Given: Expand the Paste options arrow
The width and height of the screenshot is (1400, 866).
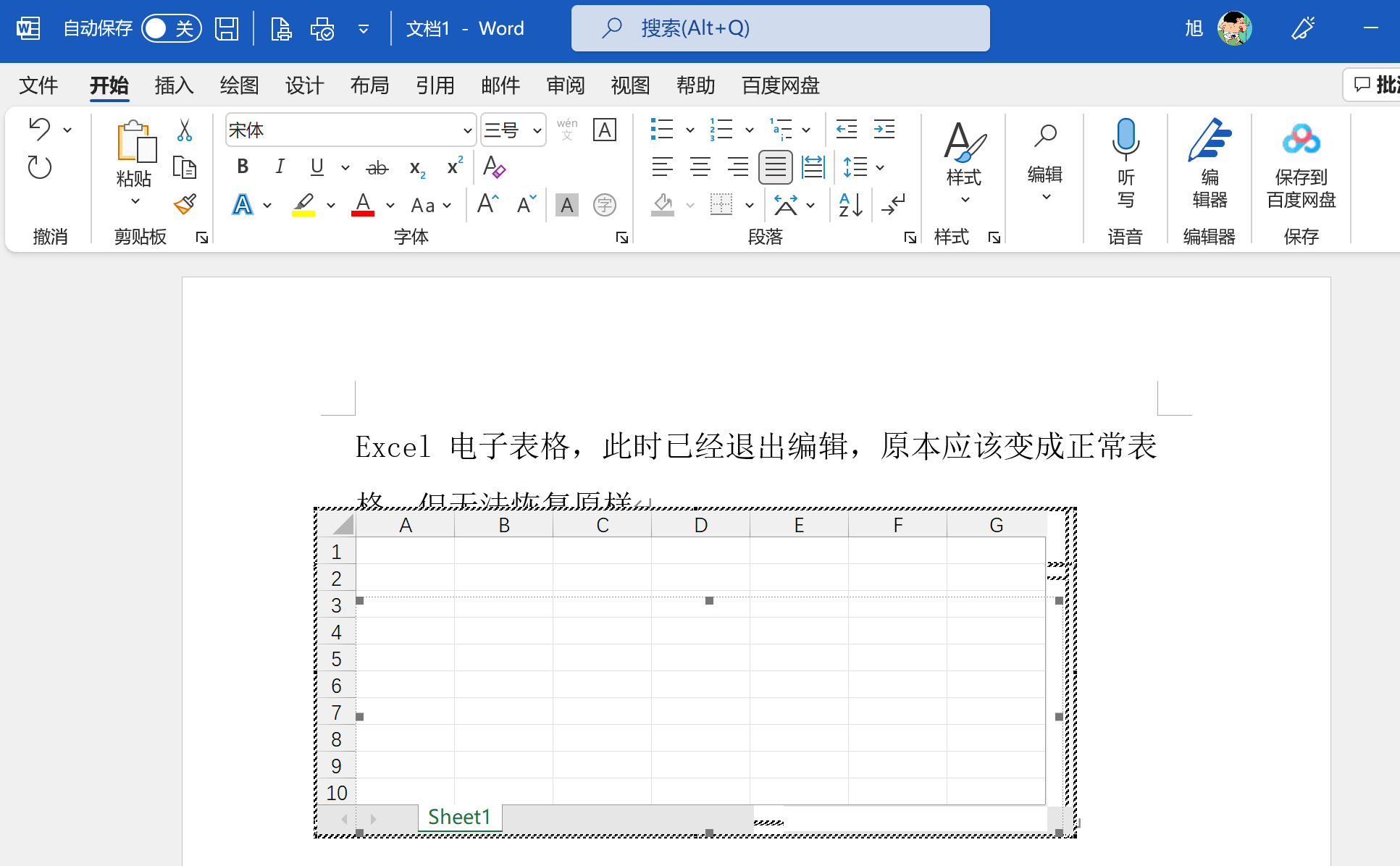Looking at the screenshot, I should (135, 201).
